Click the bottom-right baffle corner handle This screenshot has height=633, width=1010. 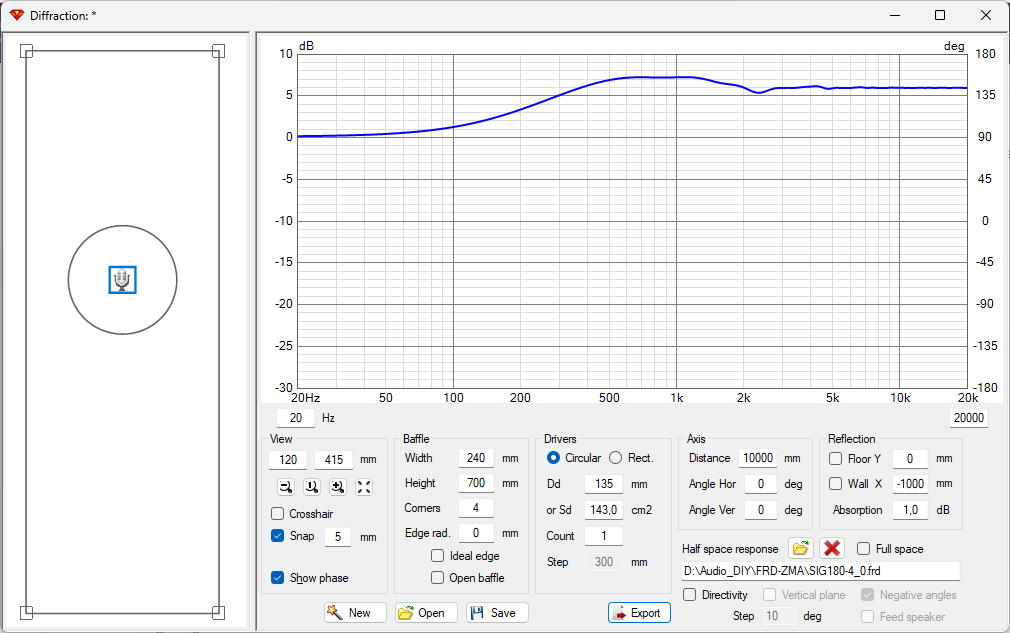(x=218, y=612)
